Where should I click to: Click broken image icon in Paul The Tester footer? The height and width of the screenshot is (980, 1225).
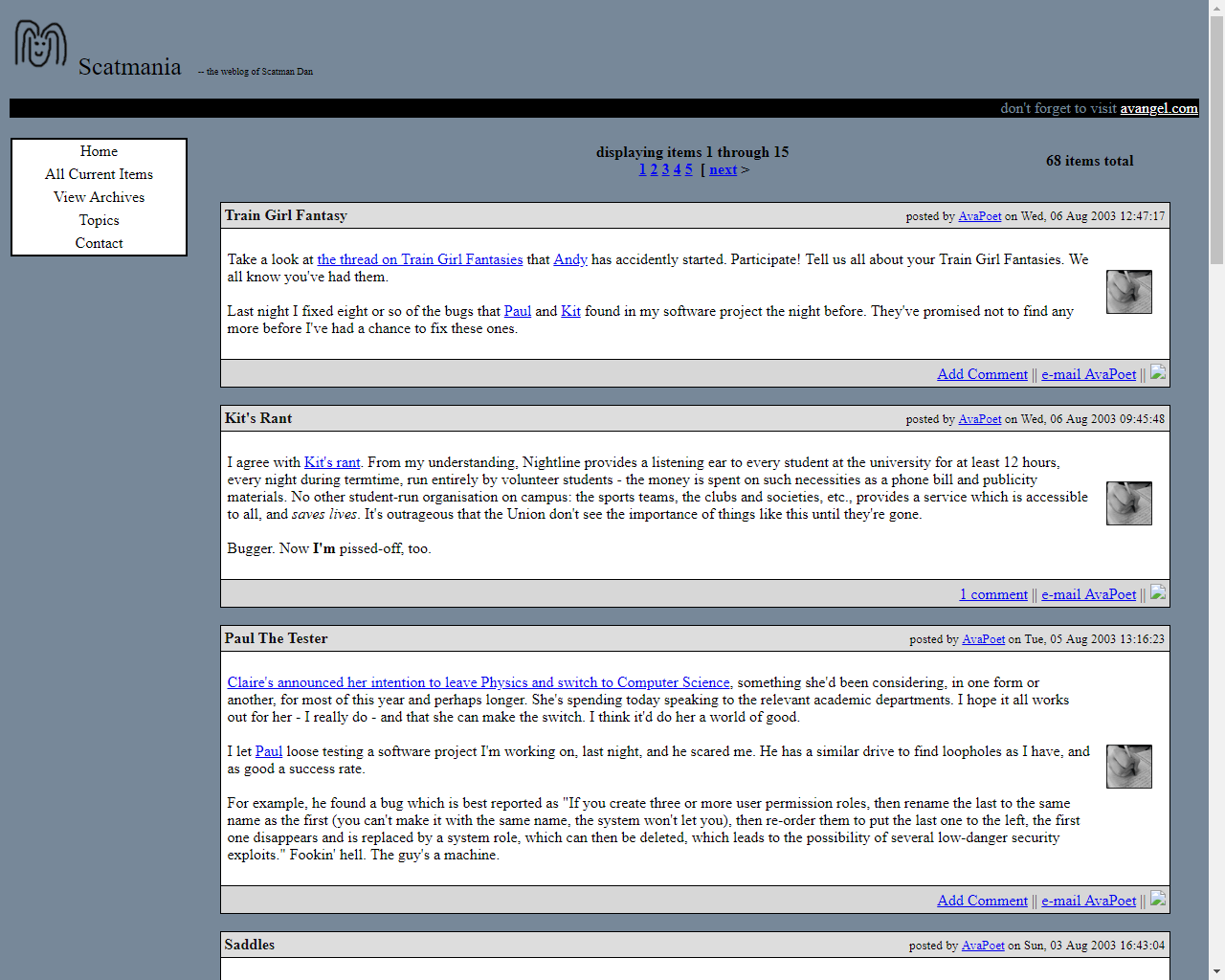1157,900
